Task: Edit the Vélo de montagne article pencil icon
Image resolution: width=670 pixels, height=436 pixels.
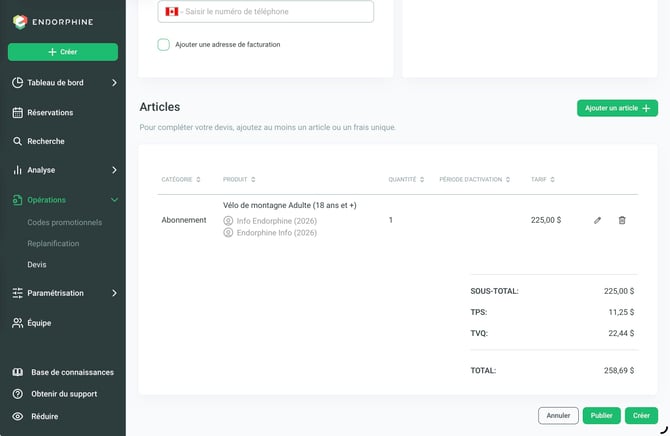Action: [597, 220]
